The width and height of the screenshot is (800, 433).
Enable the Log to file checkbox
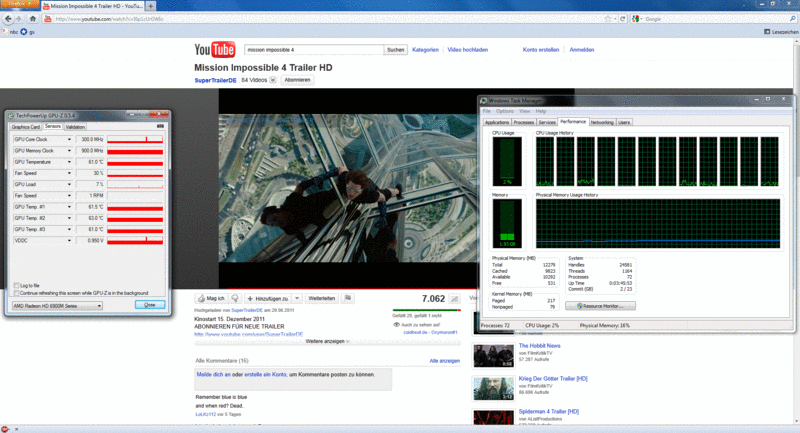tap(14, 285)
